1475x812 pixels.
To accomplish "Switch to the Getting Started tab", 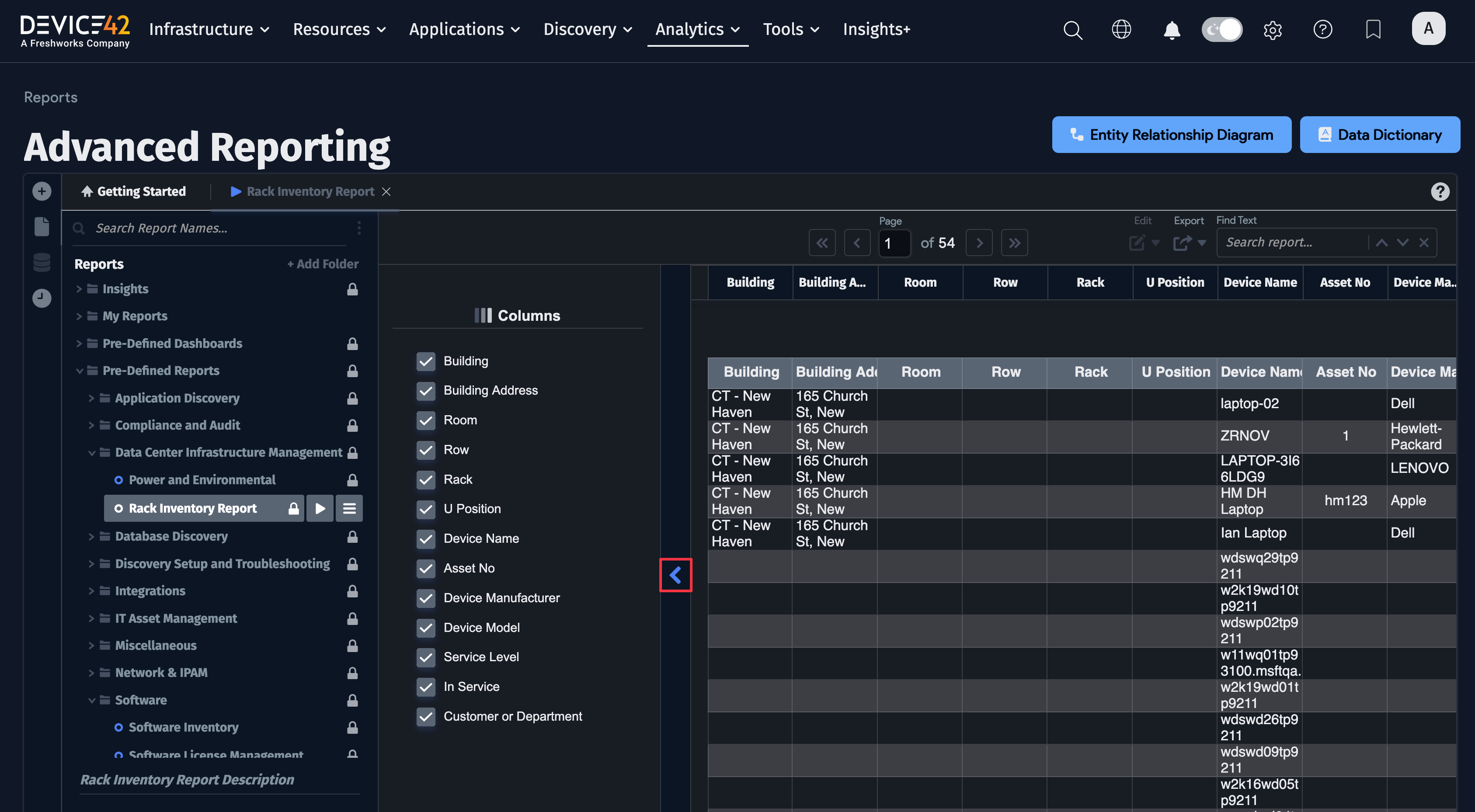I will [133, 191].
